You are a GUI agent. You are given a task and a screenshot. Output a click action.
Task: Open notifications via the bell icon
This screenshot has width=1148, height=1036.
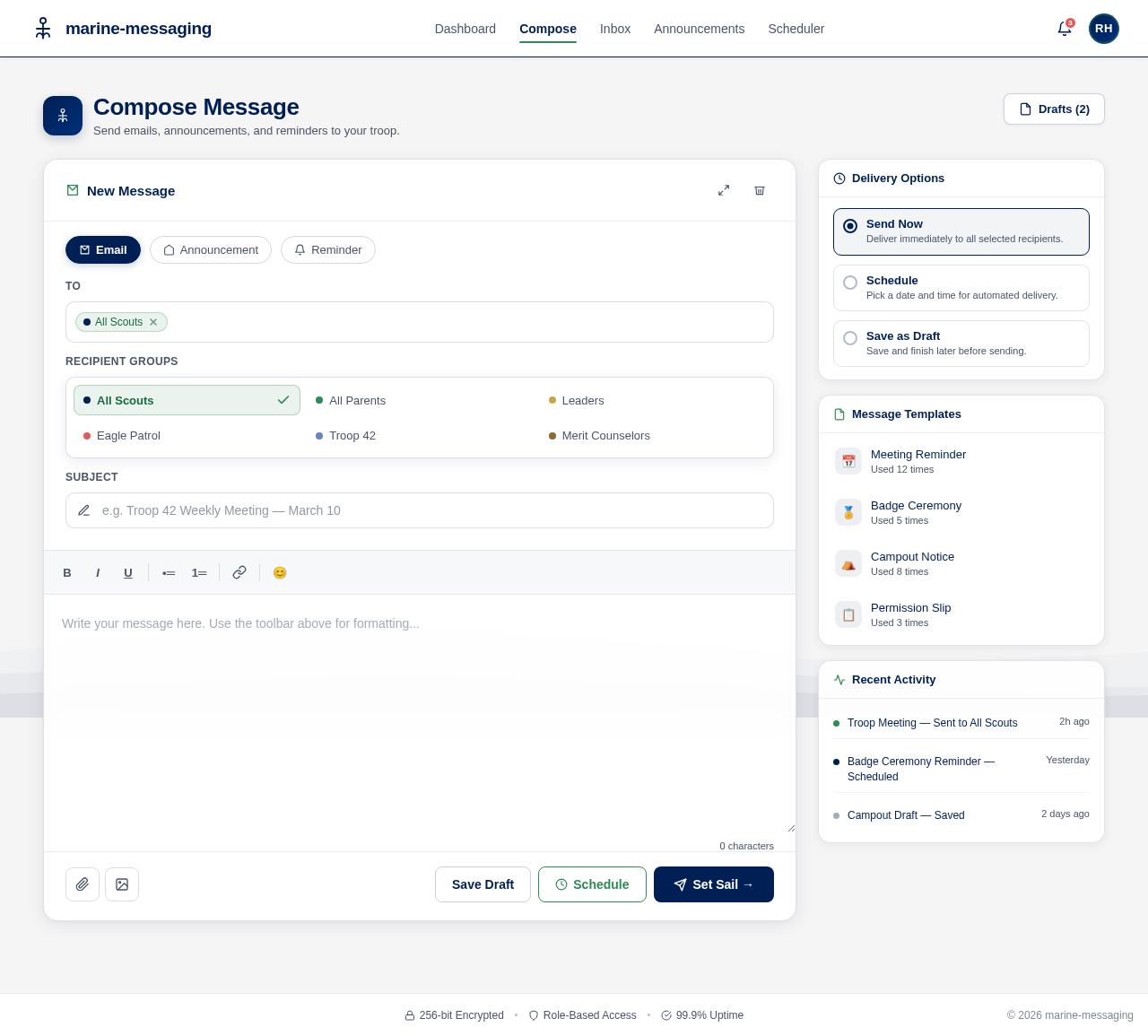coord(1064,28)
